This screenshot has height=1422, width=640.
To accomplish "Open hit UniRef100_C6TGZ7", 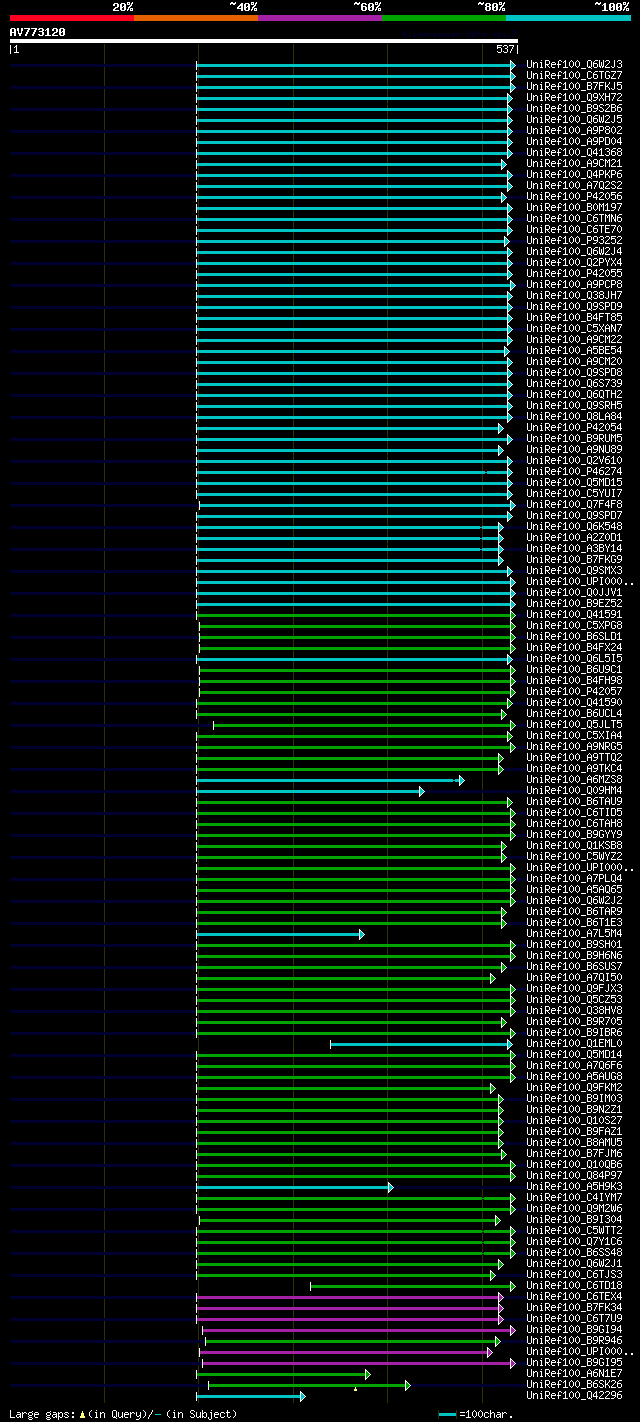I will [574, 75].
